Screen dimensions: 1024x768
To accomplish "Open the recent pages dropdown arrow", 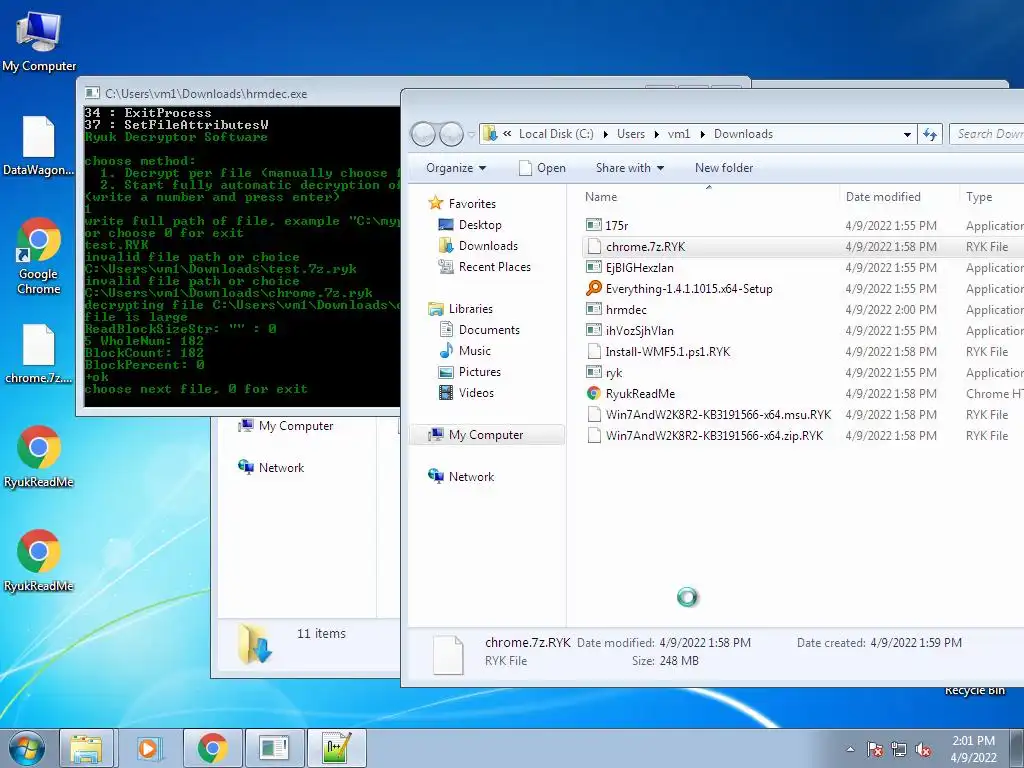I will 472,135.
